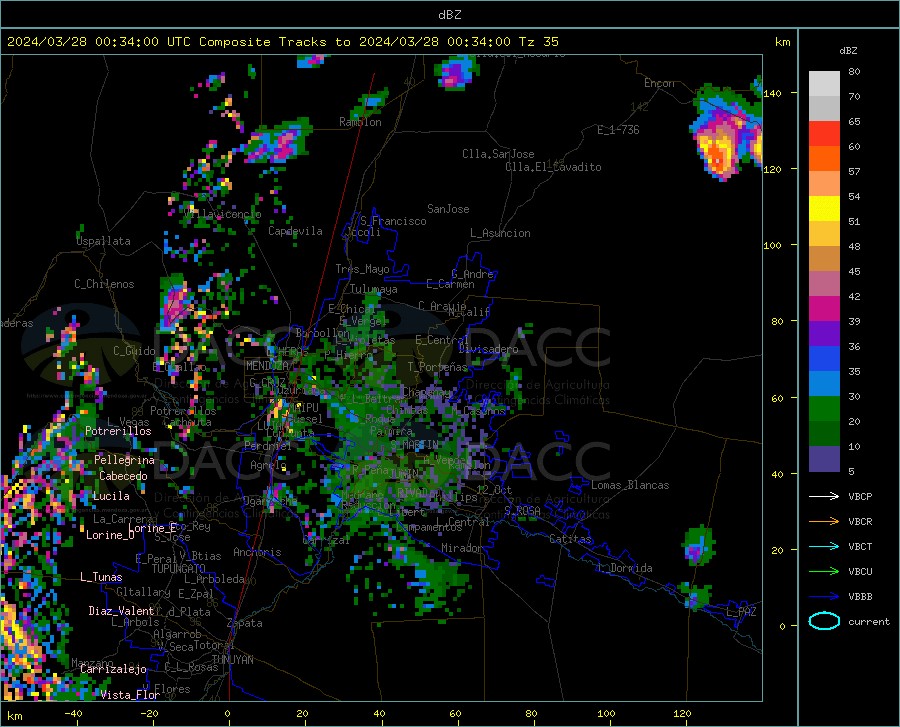Click the cyan VBCT arrow in legend
This screenshot has height=727, width=900.
coord(824,546)
